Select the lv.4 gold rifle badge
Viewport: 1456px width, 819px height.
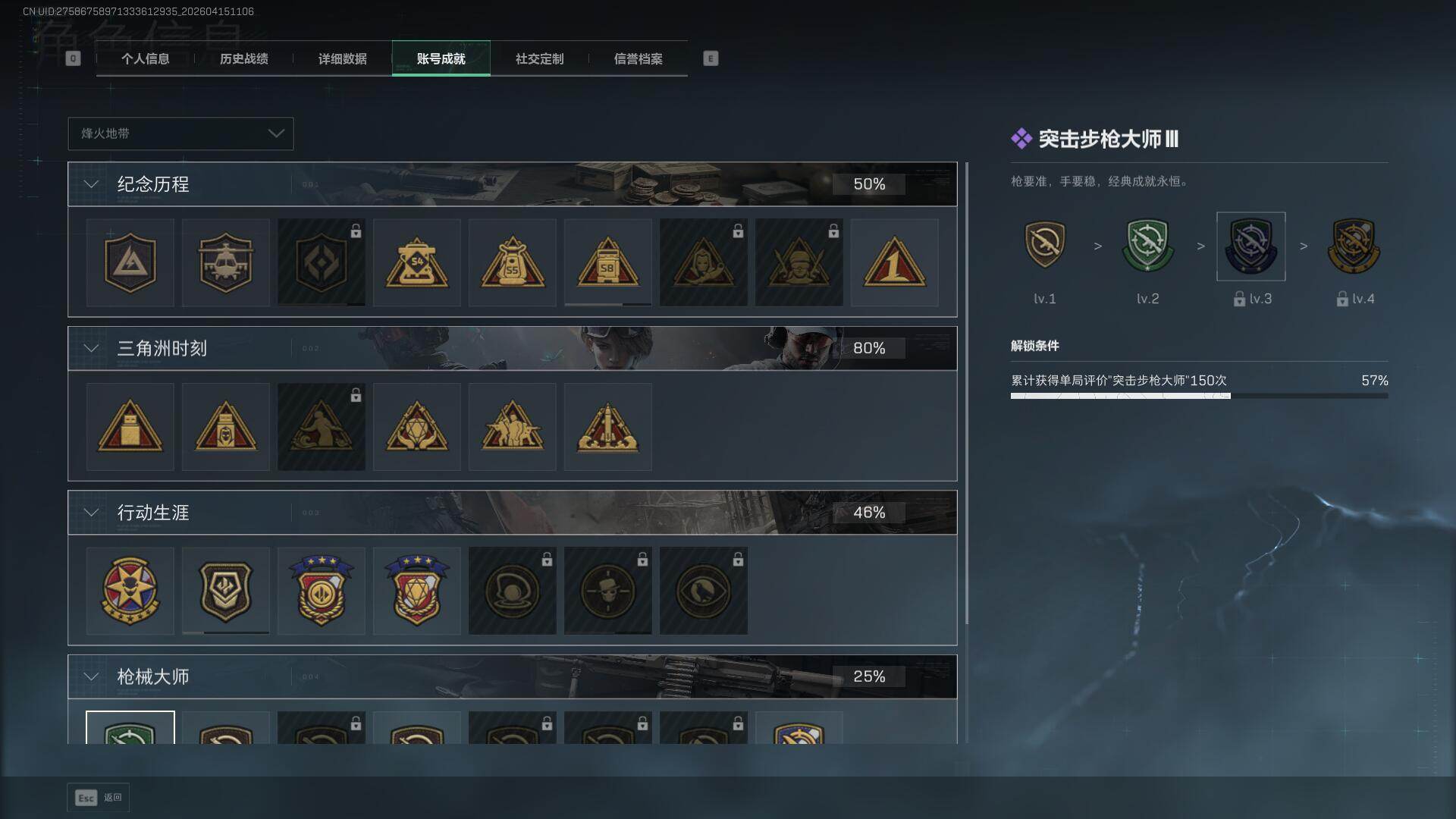(1354, 246)
